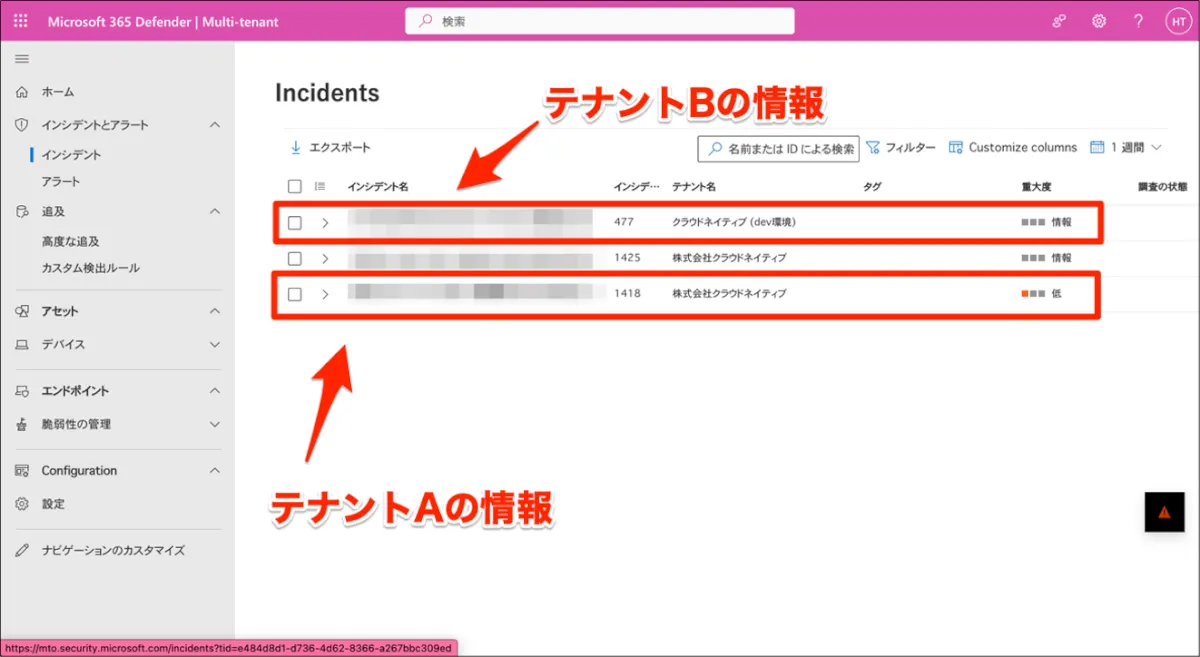Sort by 重大度 column header
The width and height of the screenshot is (1200, 657).
click(1036, 186)
